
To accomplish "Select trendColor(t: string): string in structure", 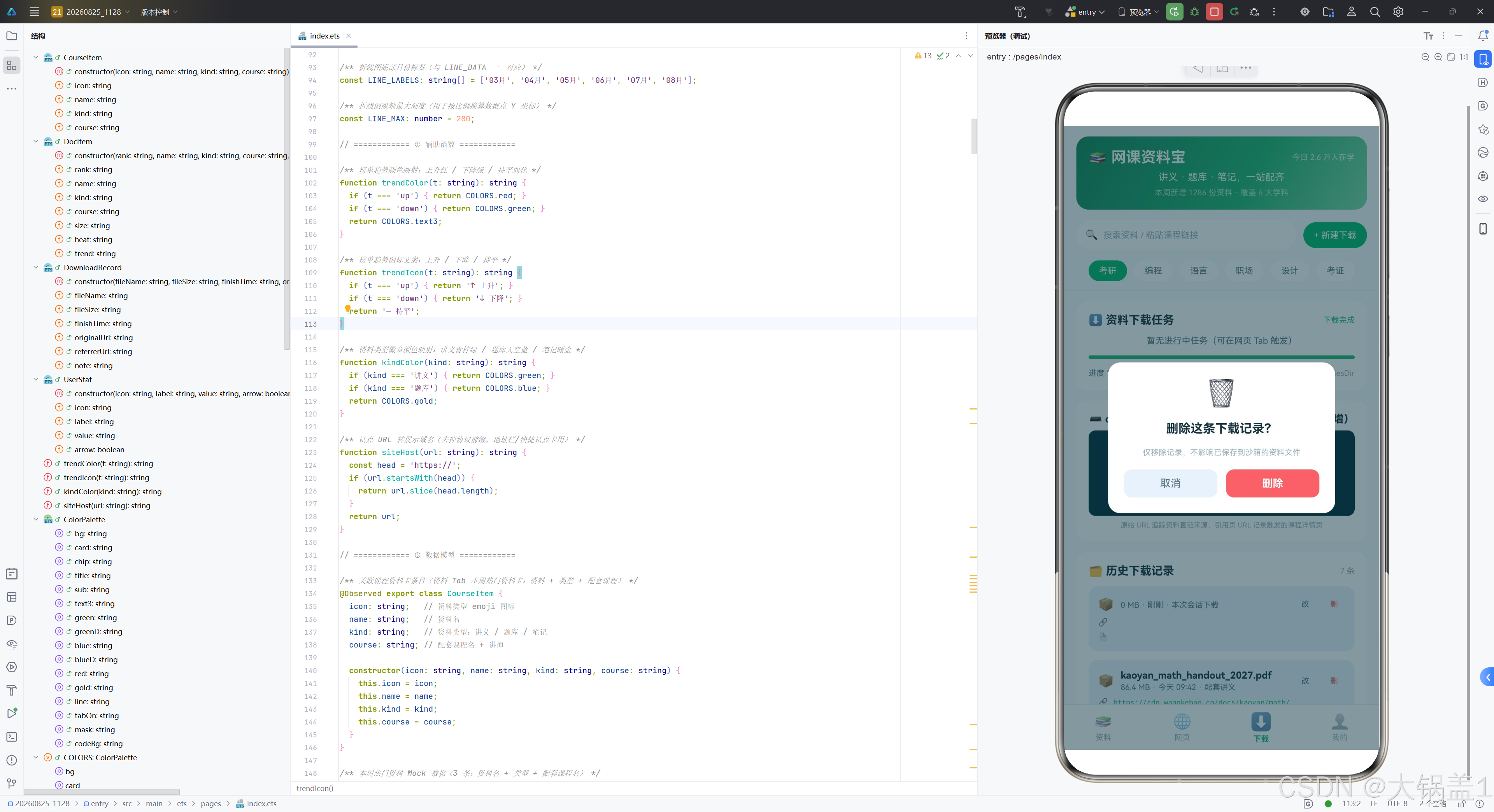I will pos(108,463).
